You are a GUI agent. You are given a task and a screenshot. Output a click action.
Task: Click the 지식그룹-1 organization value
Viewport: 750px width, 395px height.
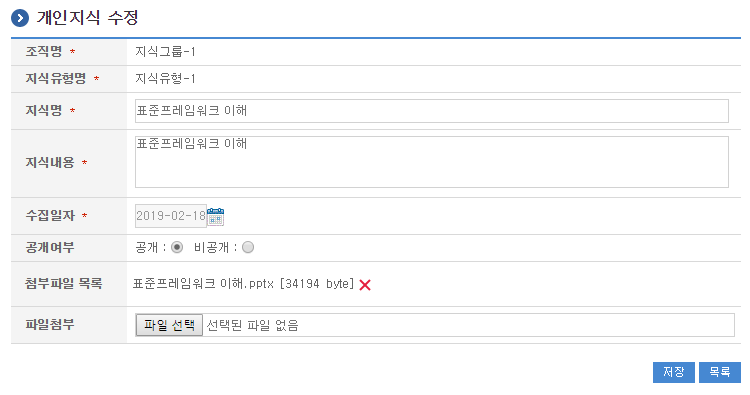165,52
